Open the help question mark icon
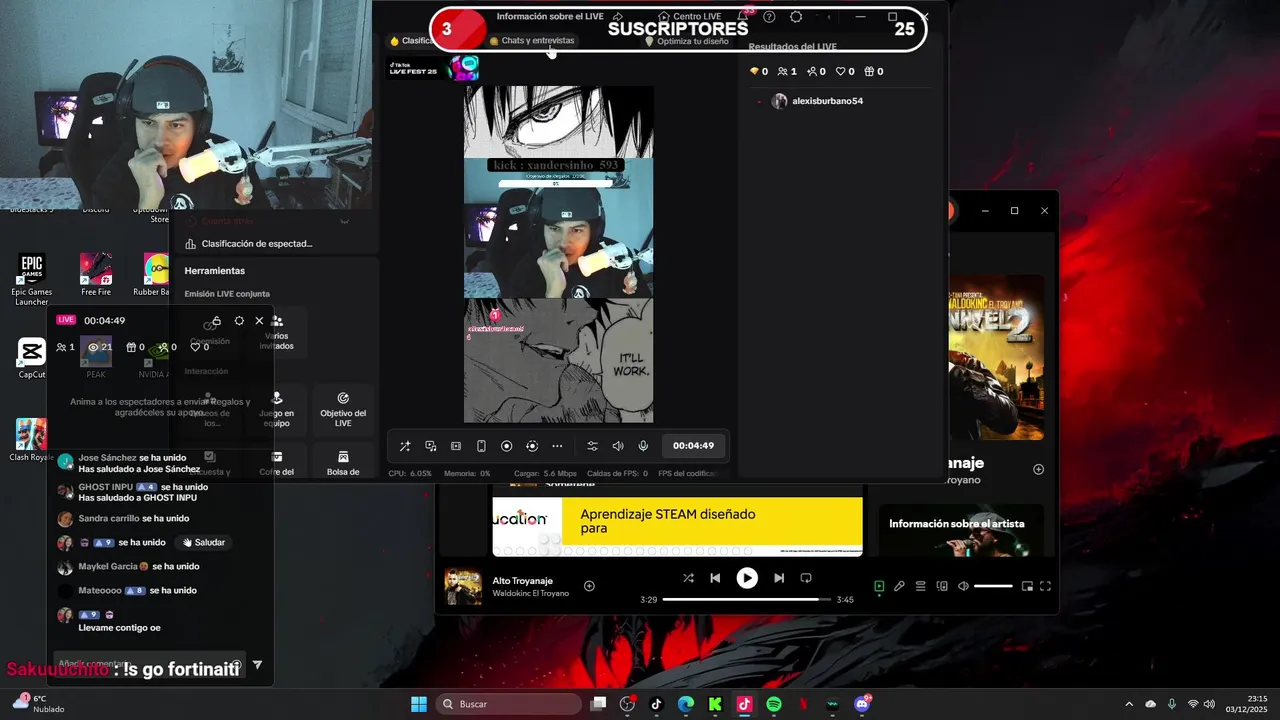The width and height of the screenshot is (1280, 720). click(x=769, y=16)
